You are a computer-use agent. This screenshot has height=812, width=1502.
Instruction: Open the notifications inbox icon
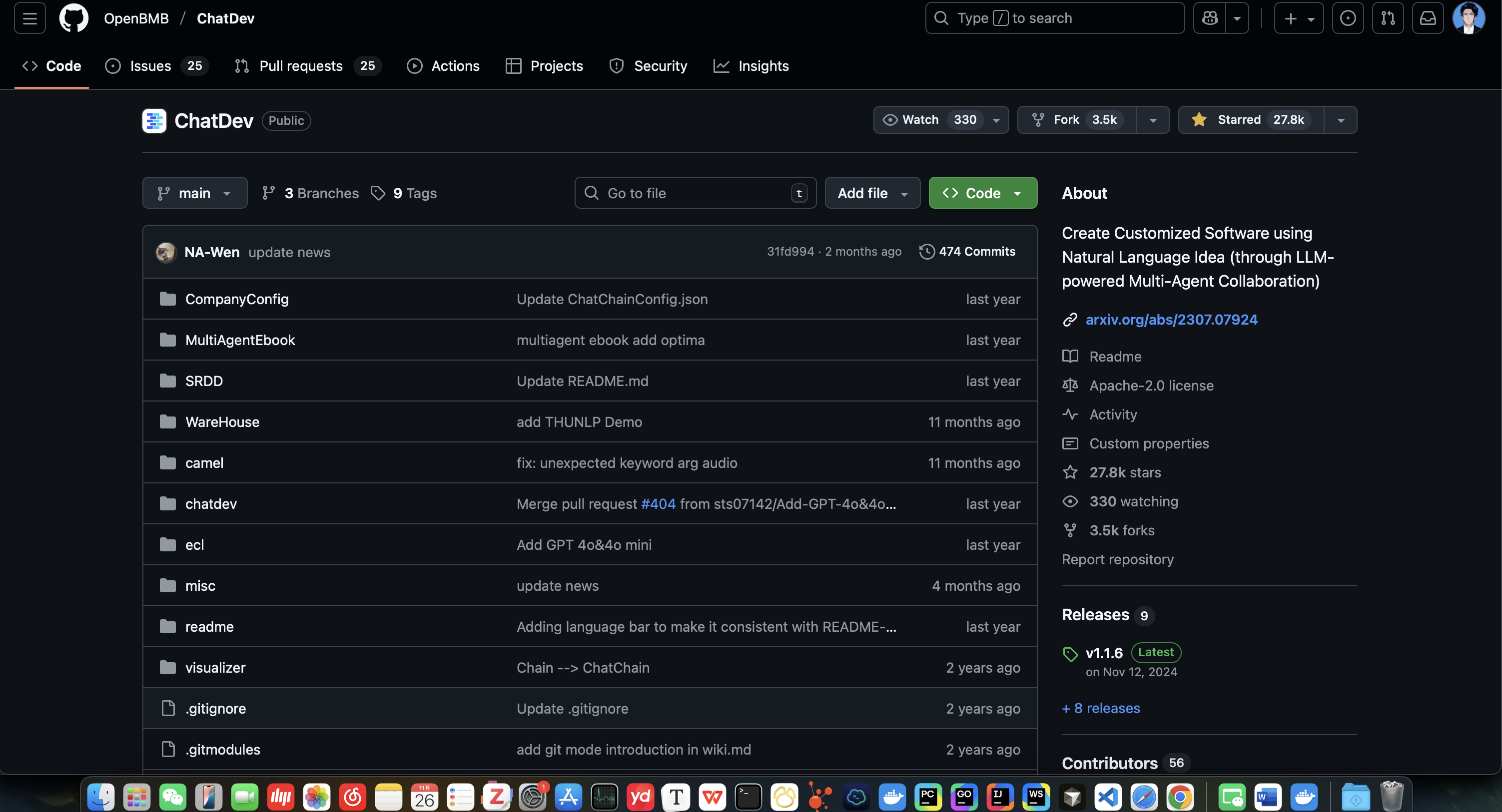[1428, 18]
